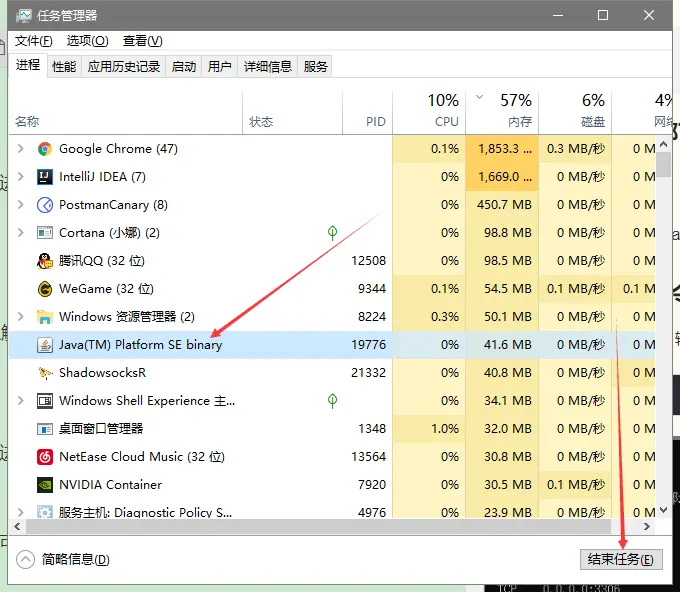Click the 1.0% CPU value
680x592 pixels.
click(x=445, y=429)
